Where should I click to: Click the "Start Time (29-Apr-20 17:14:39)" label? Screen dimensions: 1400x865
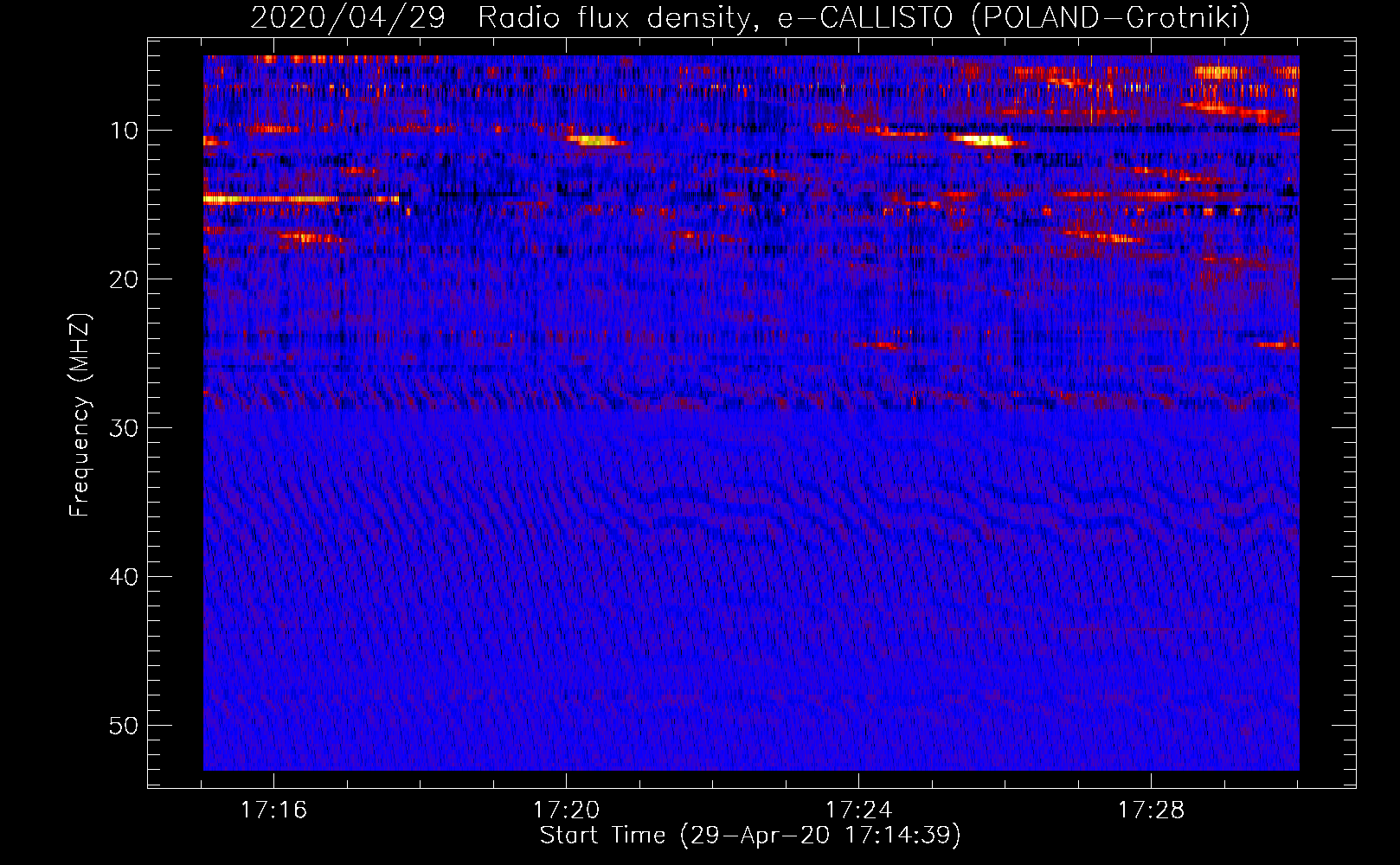(x=751, y=836)
